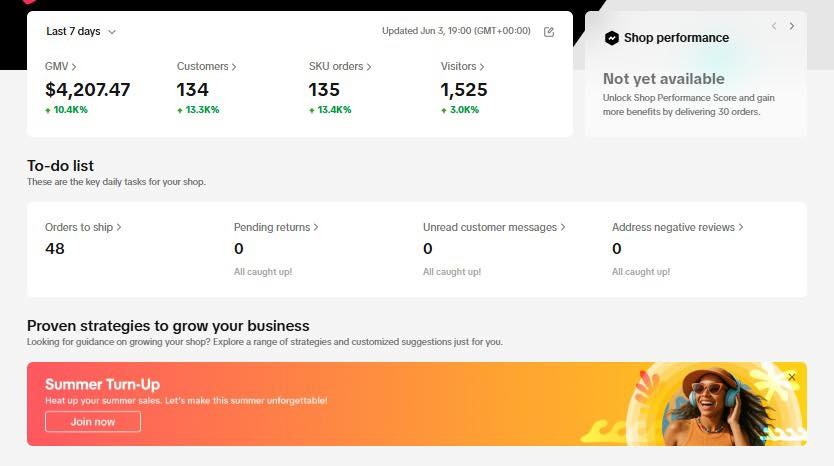This screenshot has width=834, height=466.
Task: Click the 1,525 visitors value
Action: pyautogui.click(x=464, y=90)
